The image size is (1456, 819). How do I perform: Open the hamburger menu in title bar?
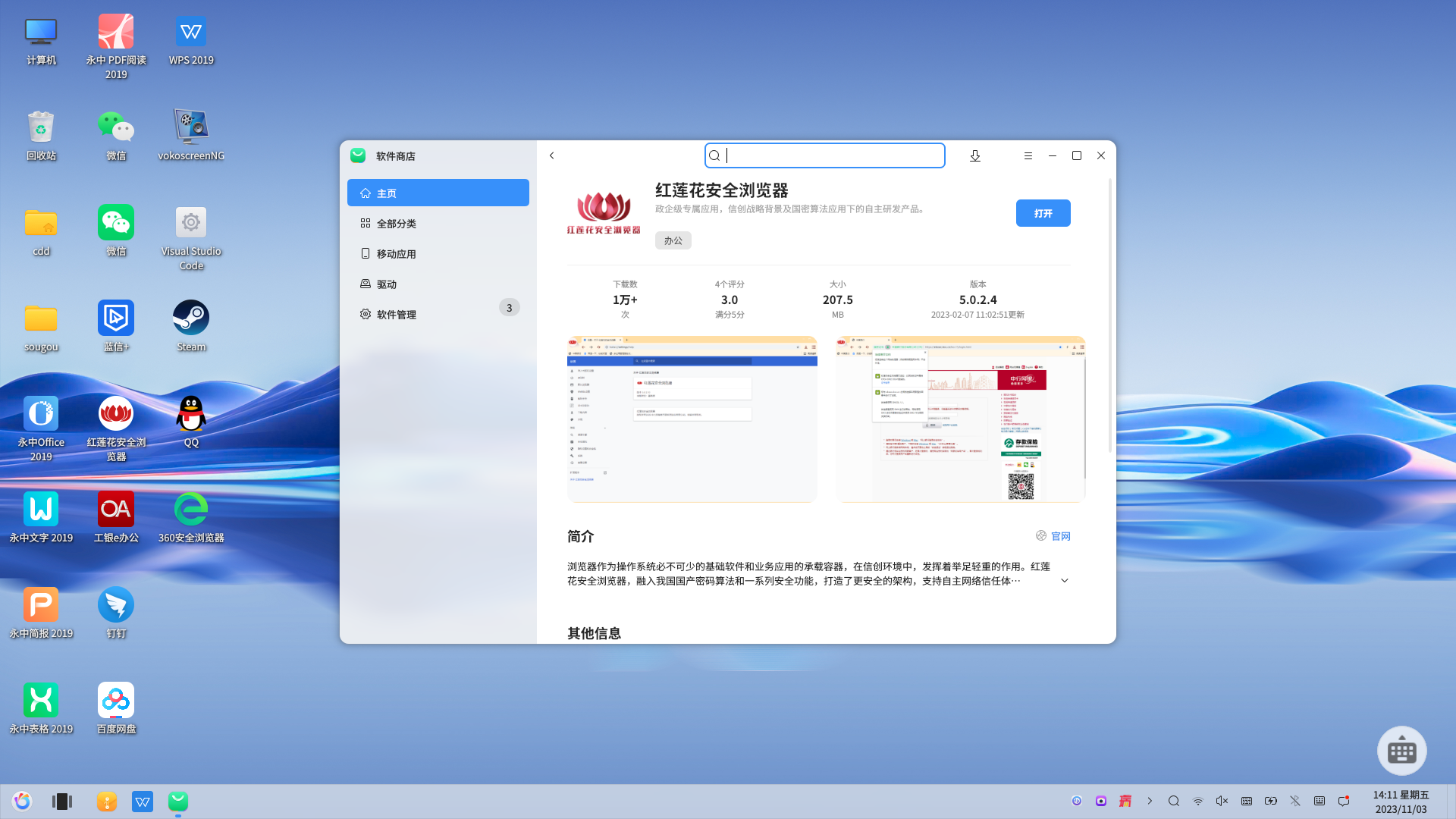[1028, 155]
